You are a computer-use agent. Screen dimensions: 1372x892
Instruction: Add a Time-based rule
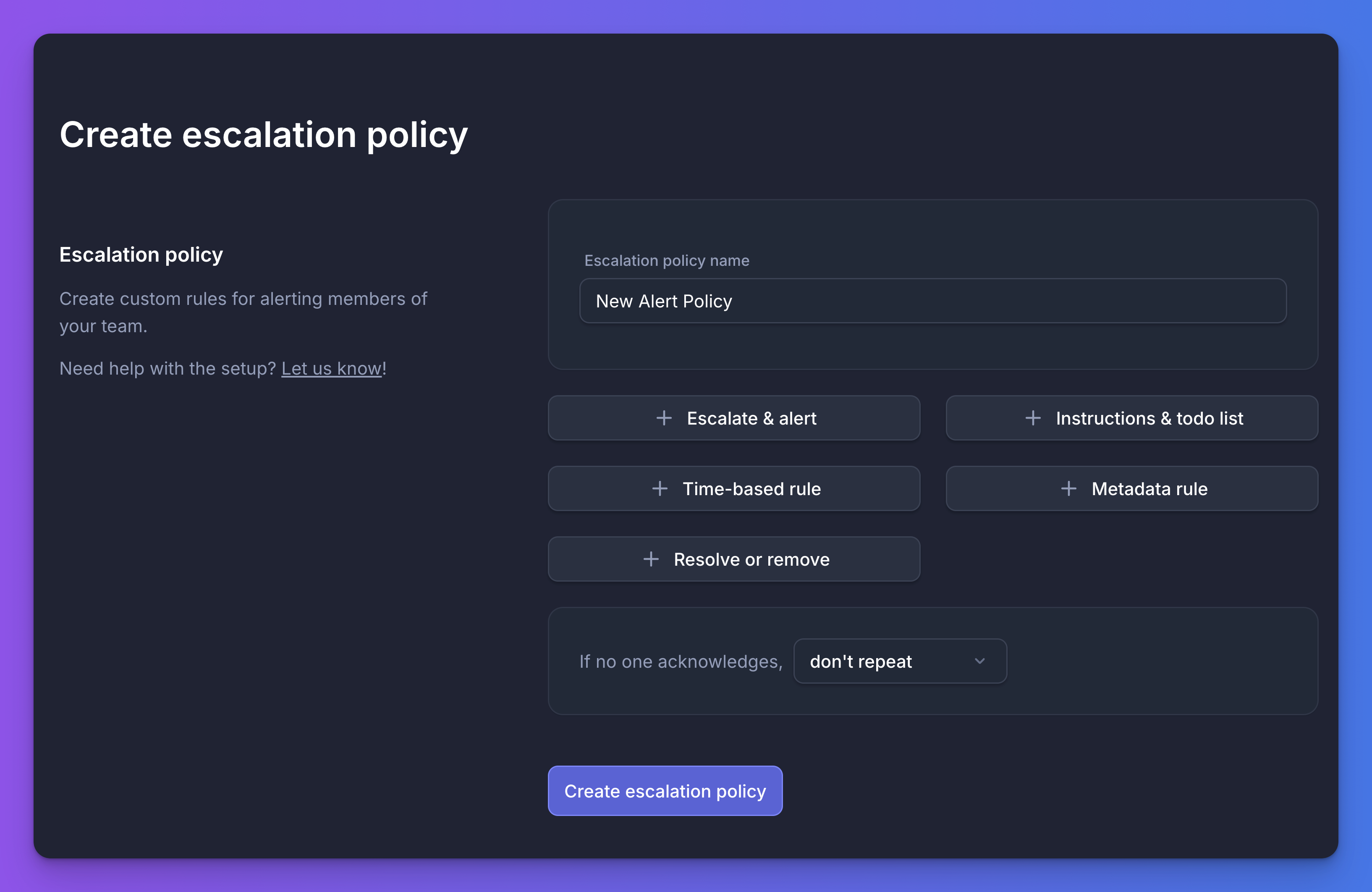(x=734, y=488)
